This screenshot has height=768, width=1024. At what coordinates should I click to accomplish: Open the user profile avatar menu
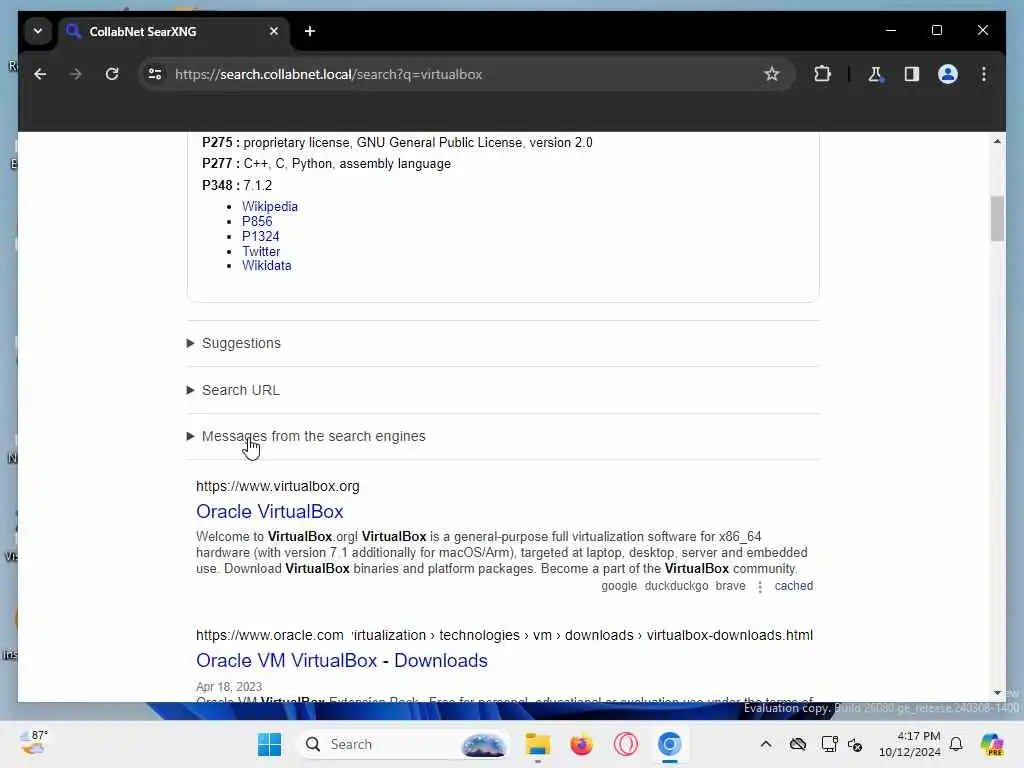click(x=948, y=74)
